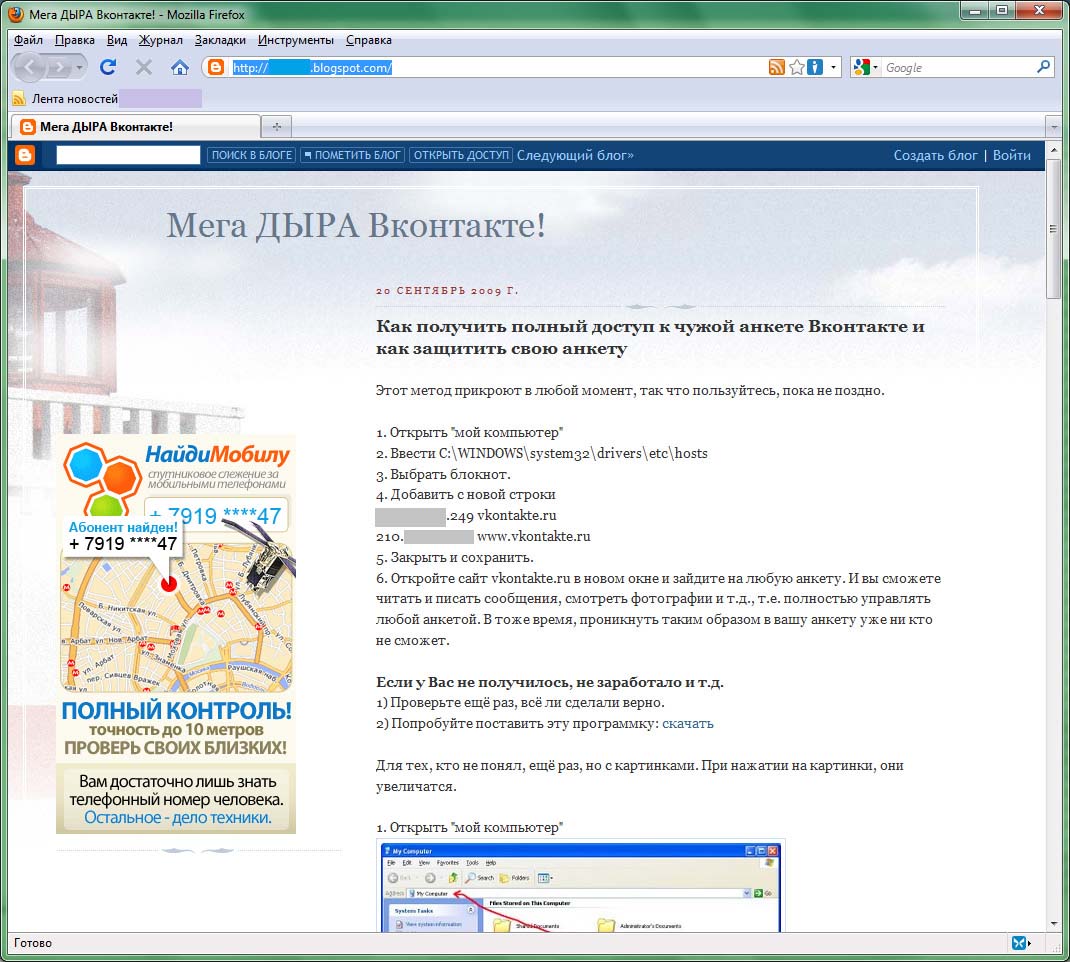Viewport: 1070px width, 962px height.
Task: Go to the Home page
Action: [x=179, y=67]
